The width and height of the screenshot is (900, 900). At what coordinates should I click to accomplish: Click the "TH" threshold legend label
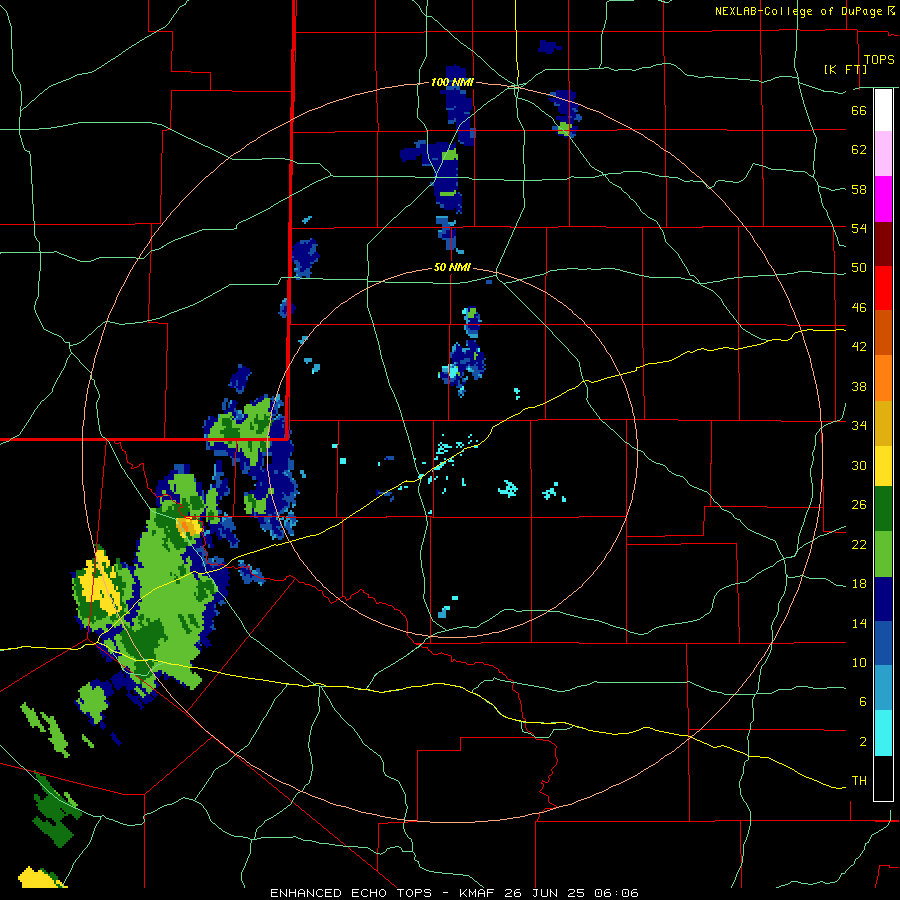[859, 781]
